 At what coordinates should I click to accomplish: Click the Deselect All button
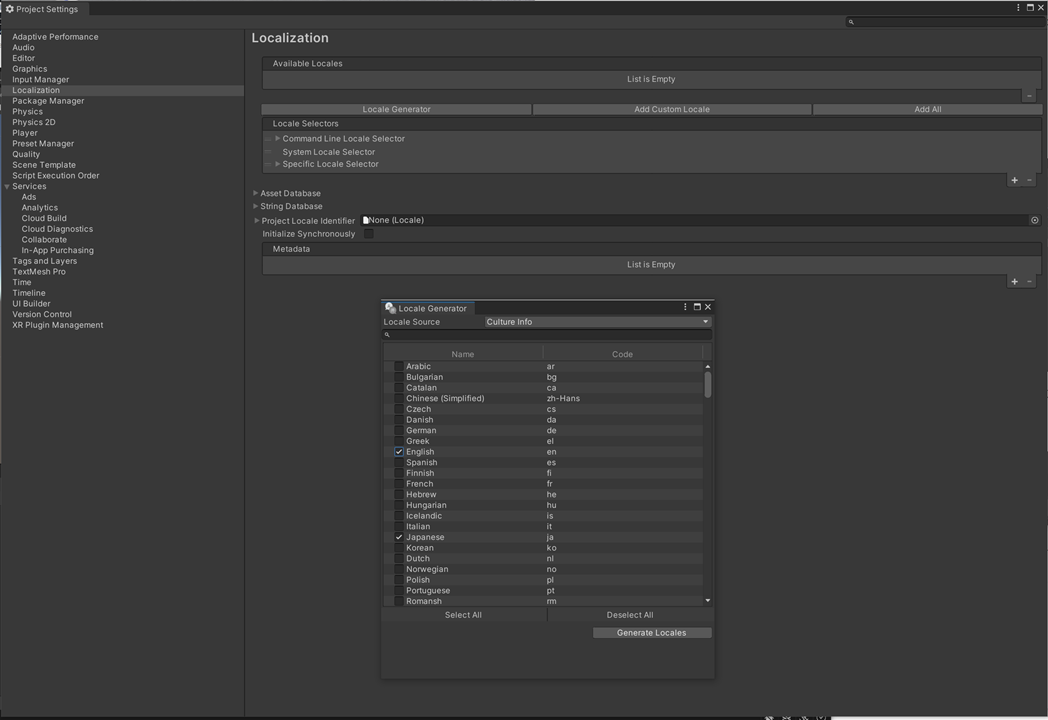629,614
